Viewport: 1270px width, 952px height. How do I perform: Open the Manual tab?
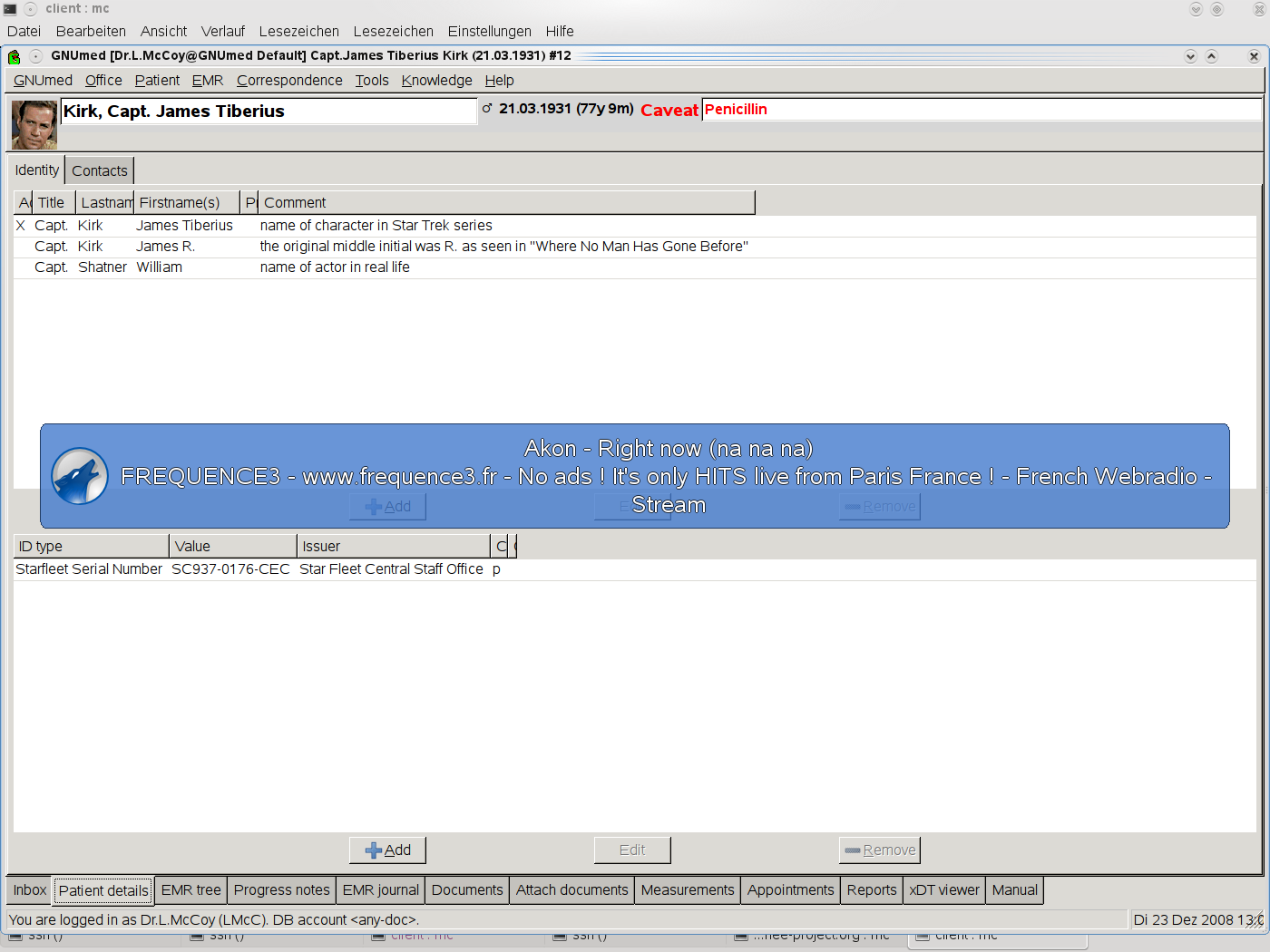point(1014,889)
